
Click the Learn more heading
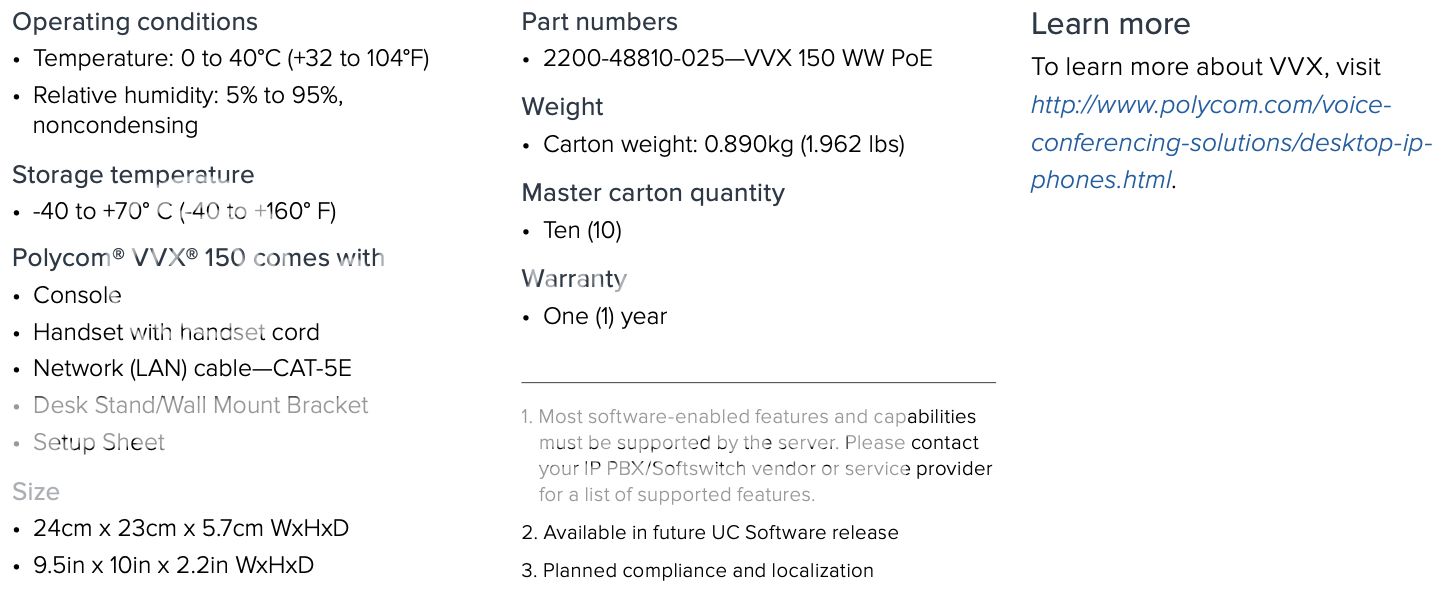click(x=1111, y=24)
